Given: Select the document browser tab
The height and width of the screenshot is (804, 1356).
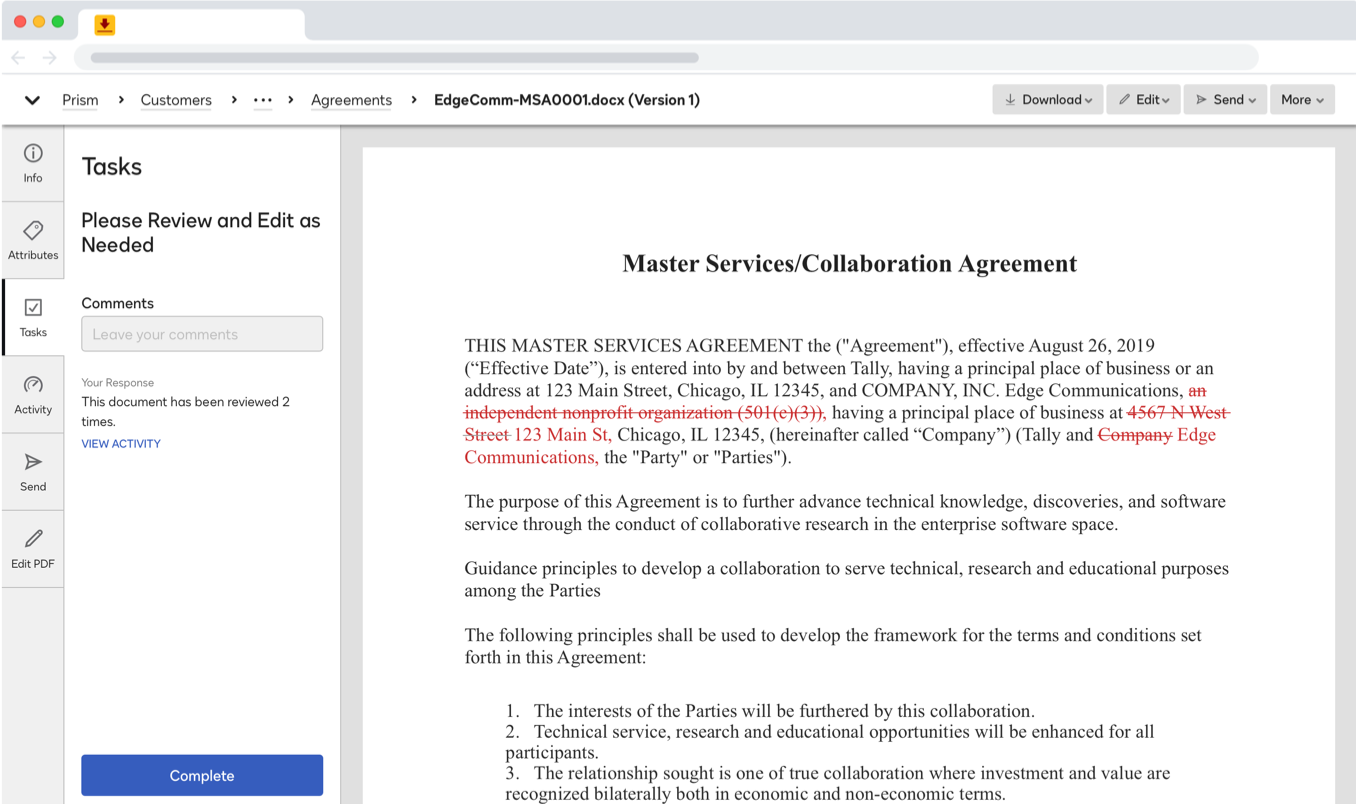Looking at the screenshot, I should tap(190, 25).
